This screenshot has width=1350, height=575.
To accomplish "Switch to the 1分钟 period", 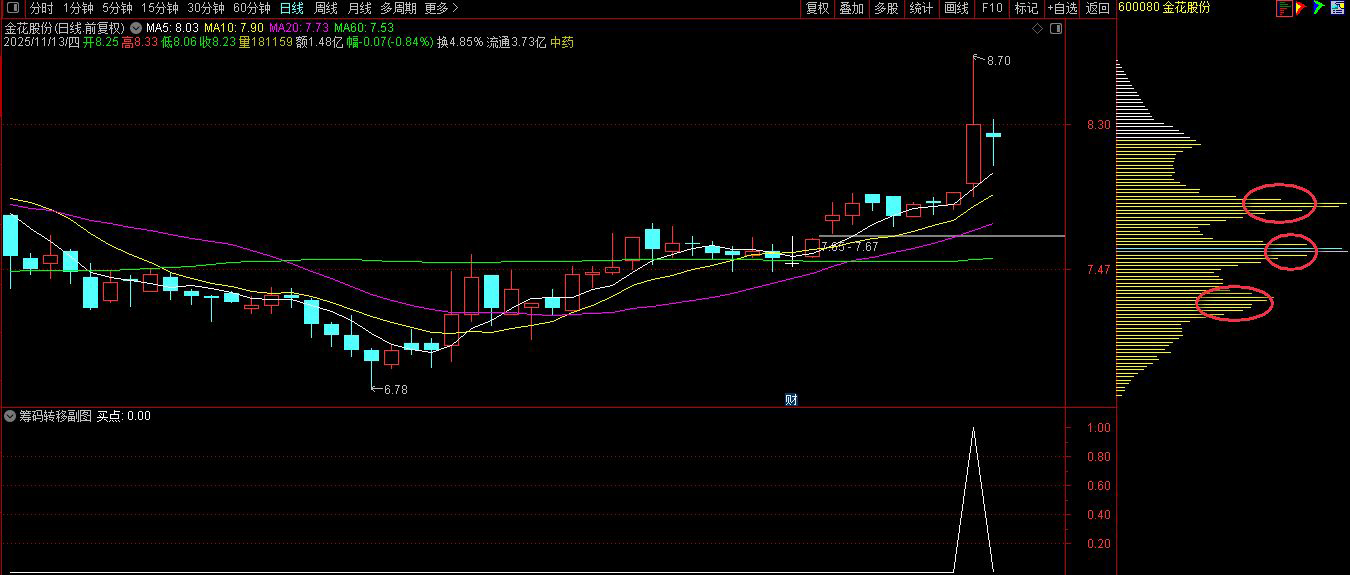I will tap(78, 8).
